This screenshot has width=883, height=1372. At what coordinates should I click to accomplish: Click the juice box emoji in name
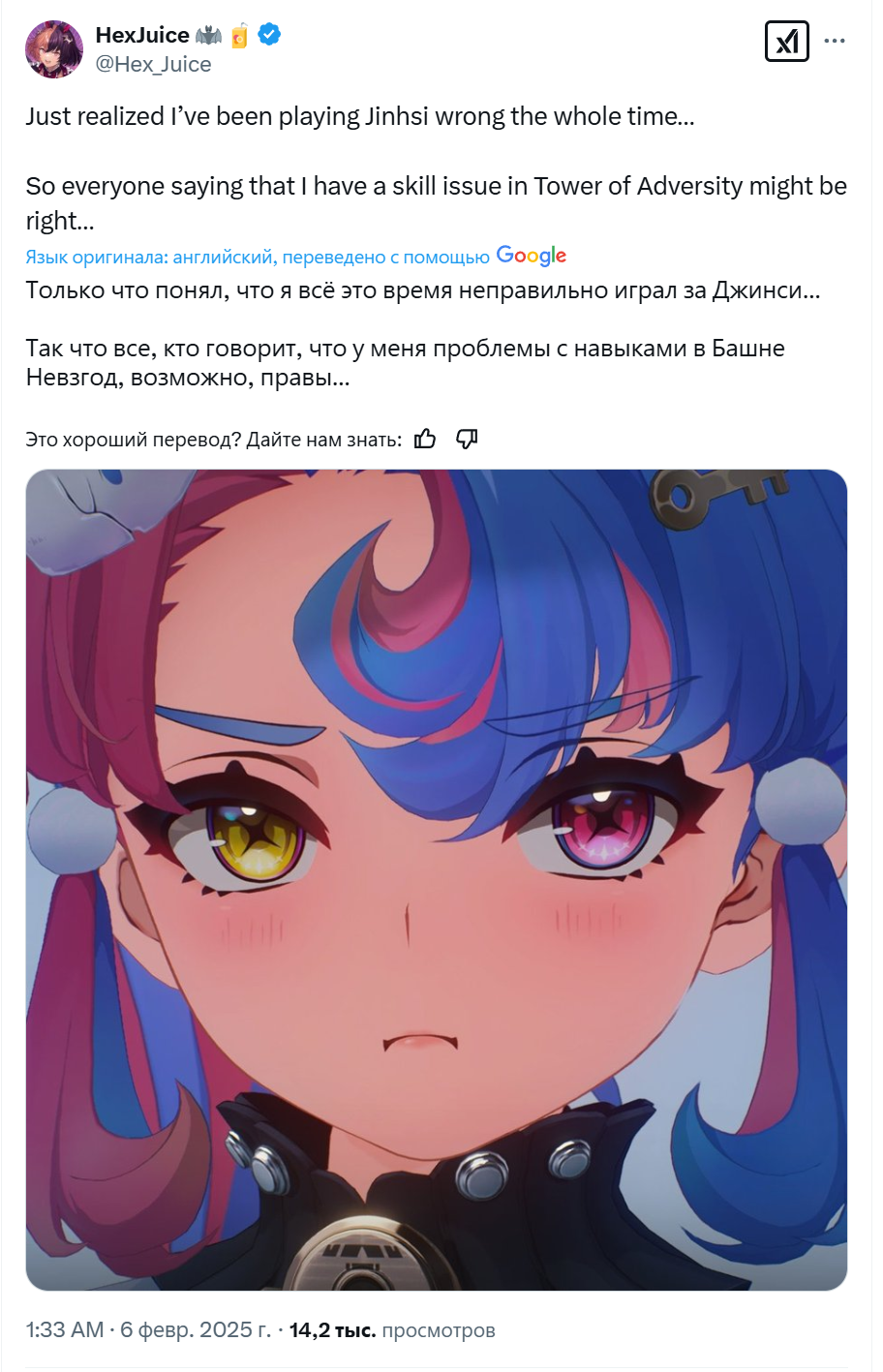pos(239,36)
